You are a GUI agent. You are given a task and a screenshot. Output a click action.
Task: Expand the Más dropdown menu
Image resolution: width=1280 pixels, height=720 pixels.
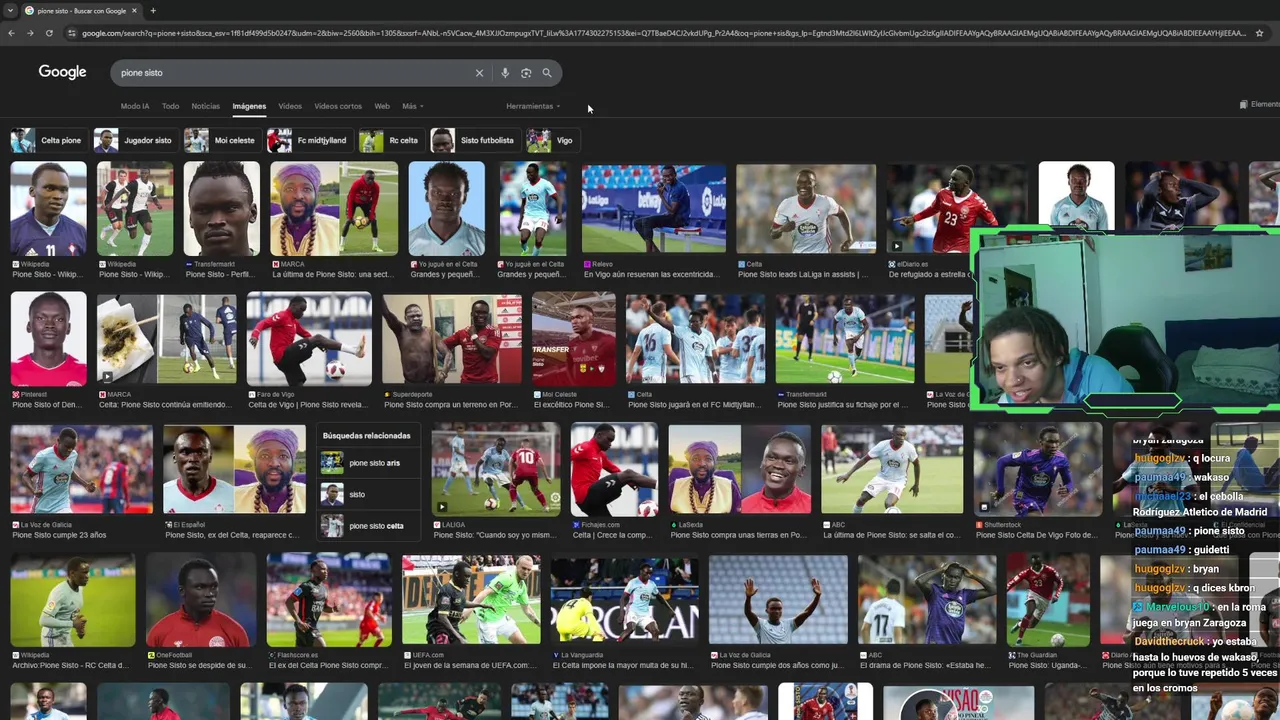pyautogui.click(x=412, y=106)
